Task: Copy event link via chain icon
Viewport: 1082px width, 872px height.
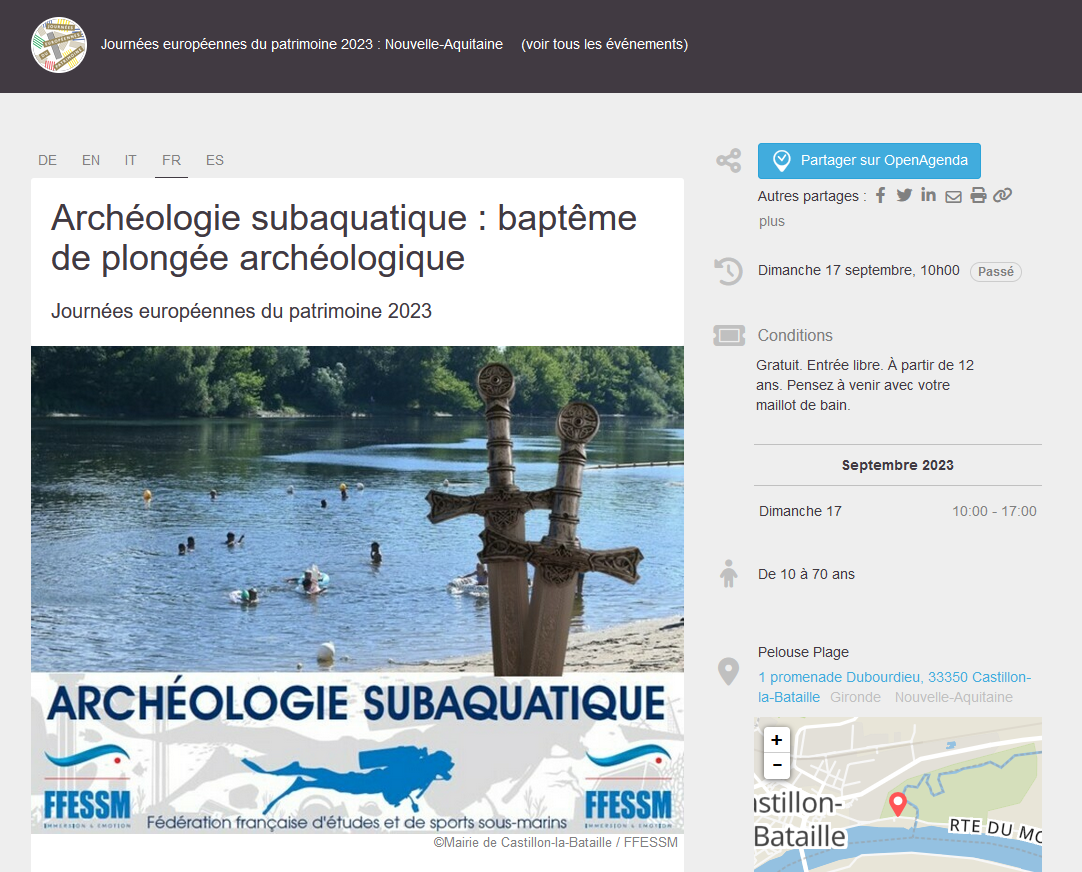Action: click(x=1002, y=195)
